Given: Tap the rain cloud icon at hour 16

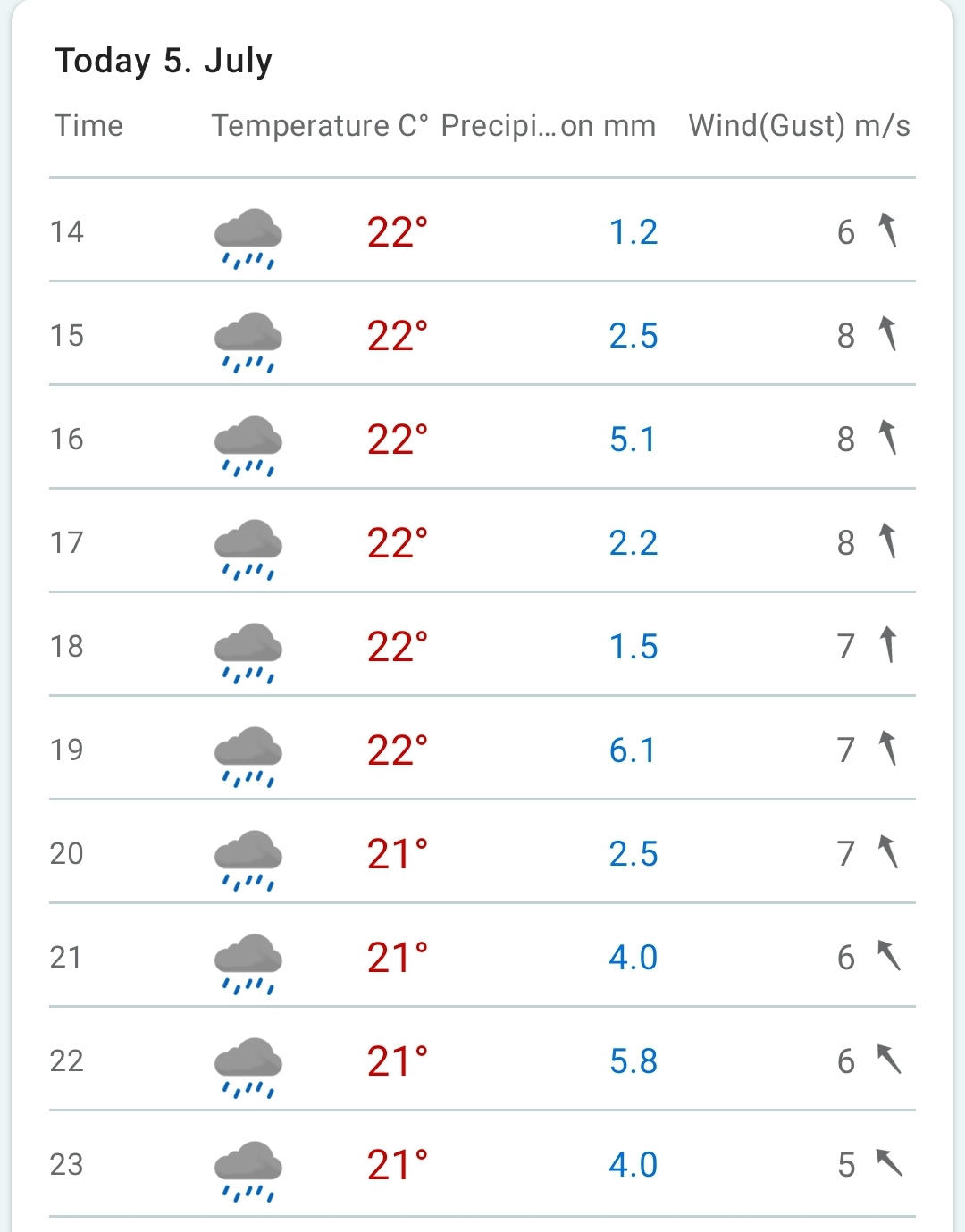Looking at the screenshot, I should 248,445.
